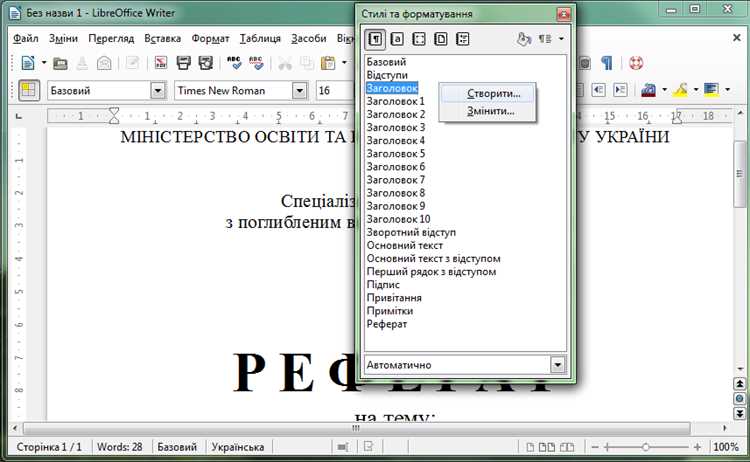Click the horizontal scrollbar thumb

(x=356, y=428)
